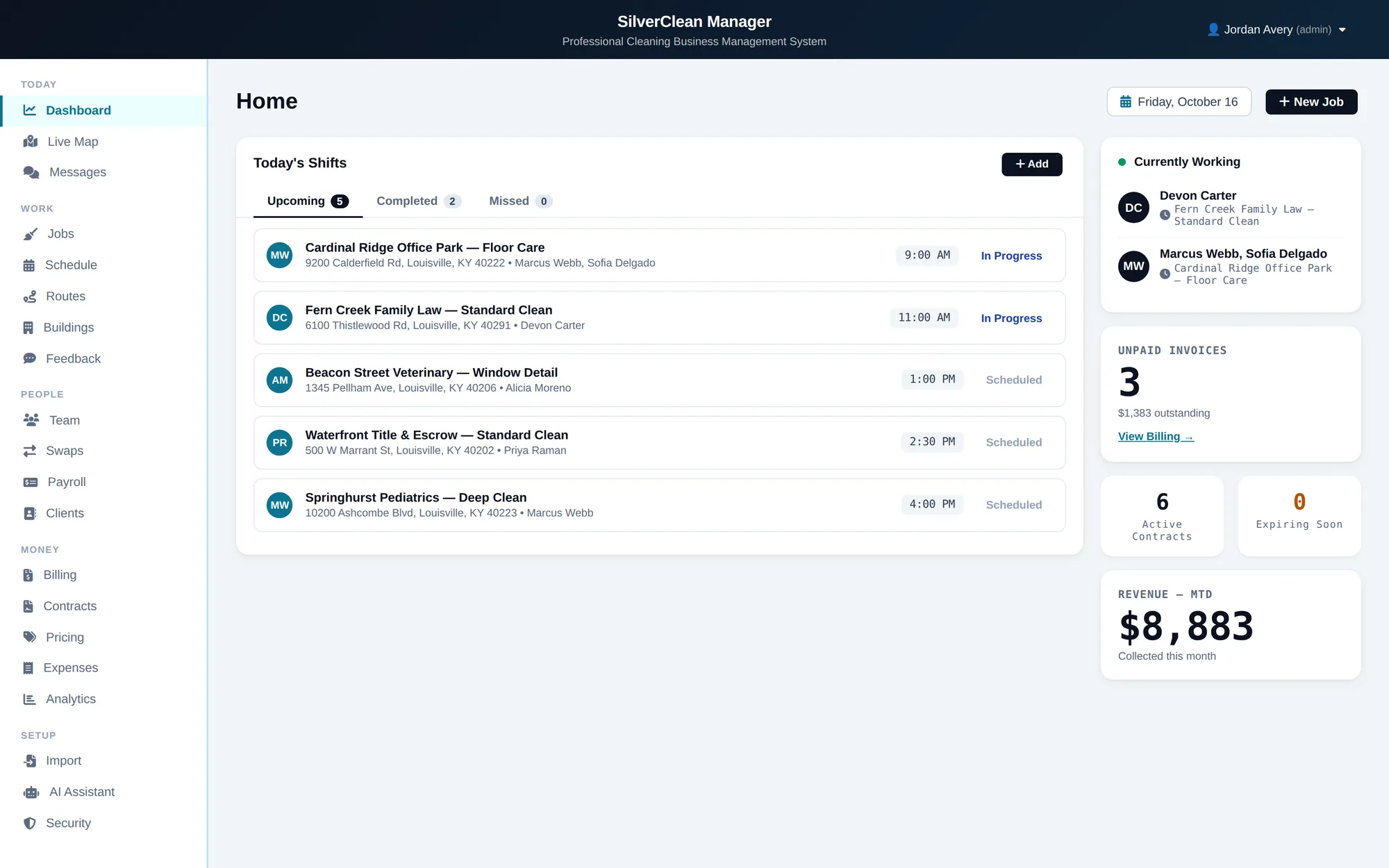Select the Buildings icon
Screen dimensions: 1389x868
pyautogui.click(x=28, y=328)
